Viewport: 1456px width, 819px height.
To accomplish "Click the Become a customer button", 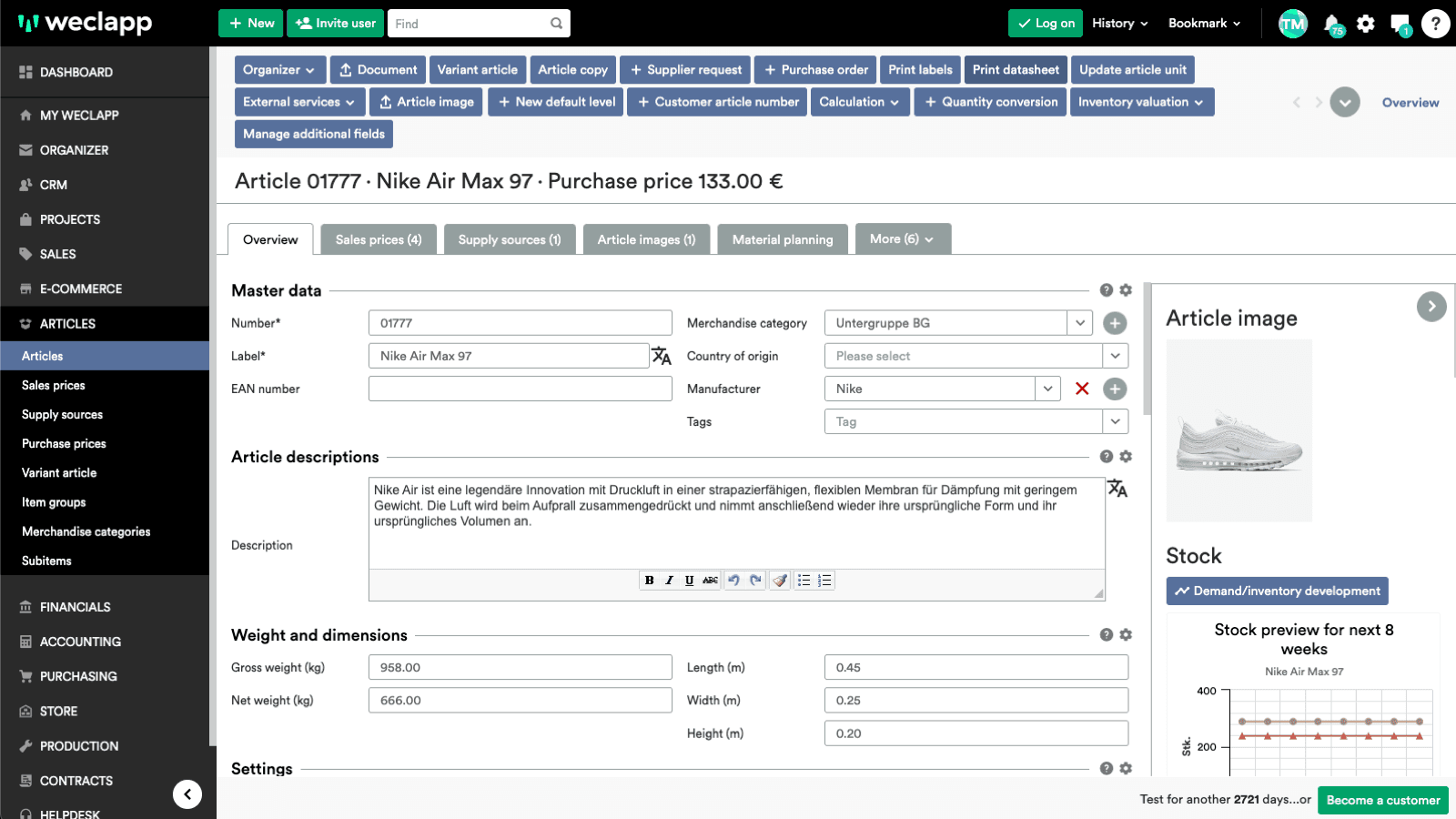I will click(x=1382, y=801).
